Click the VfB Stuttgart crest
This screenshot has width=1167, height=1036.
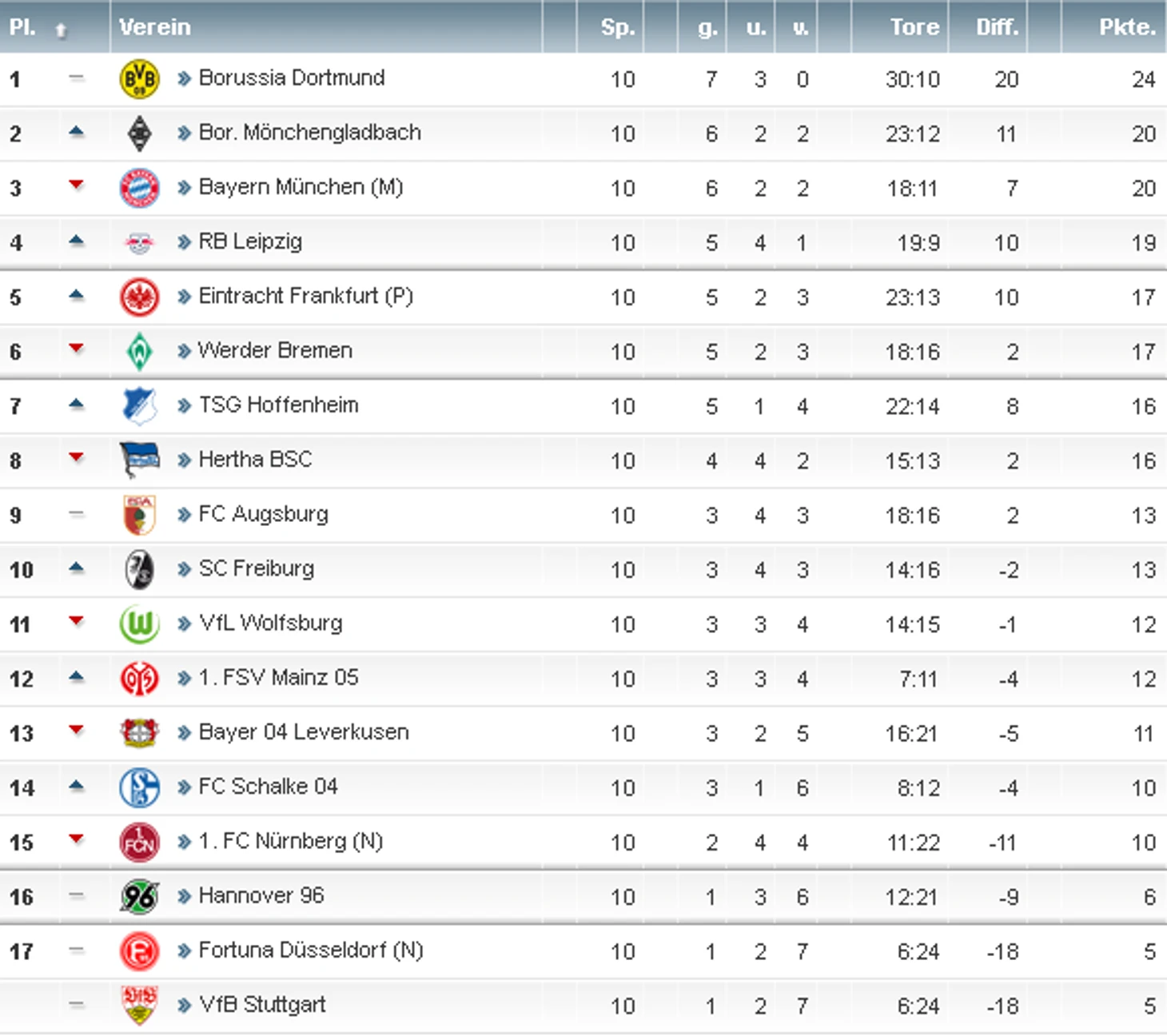[139, 1005]
